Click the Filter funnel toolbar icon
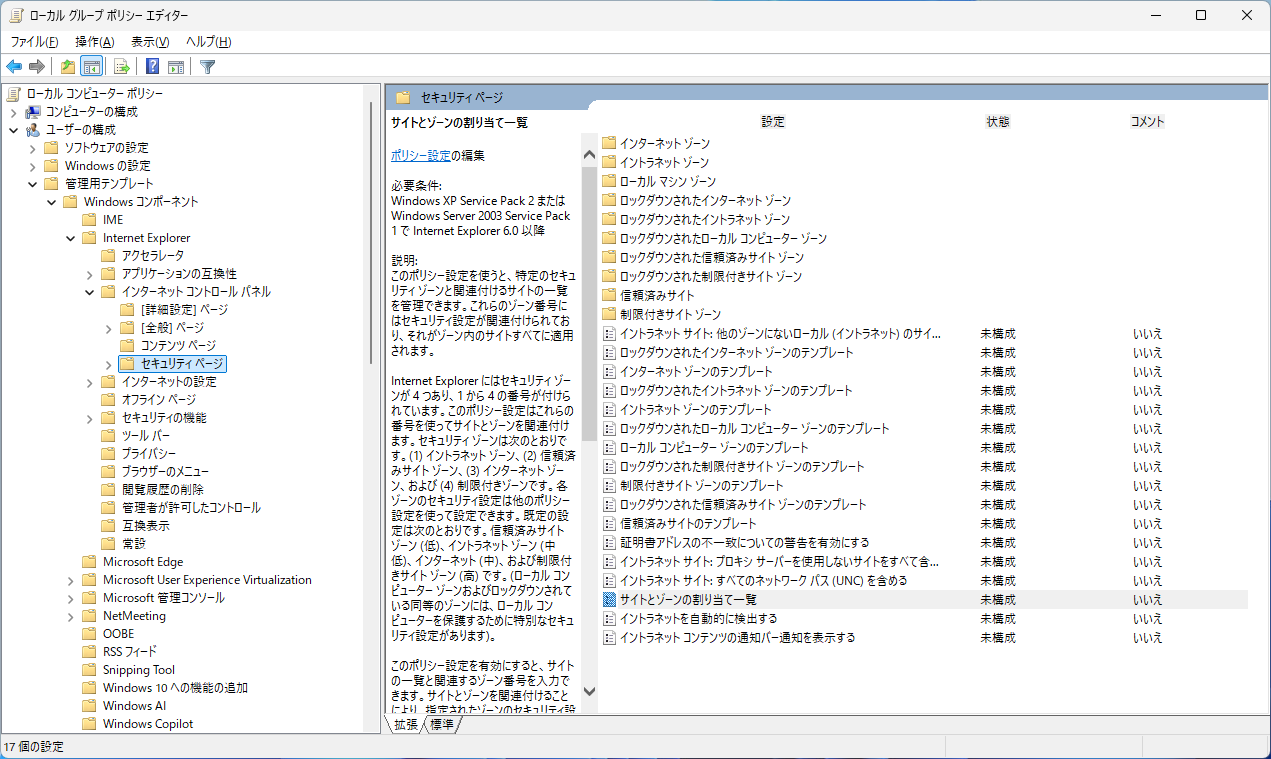1271x759 pixels. tap(207, 67)
